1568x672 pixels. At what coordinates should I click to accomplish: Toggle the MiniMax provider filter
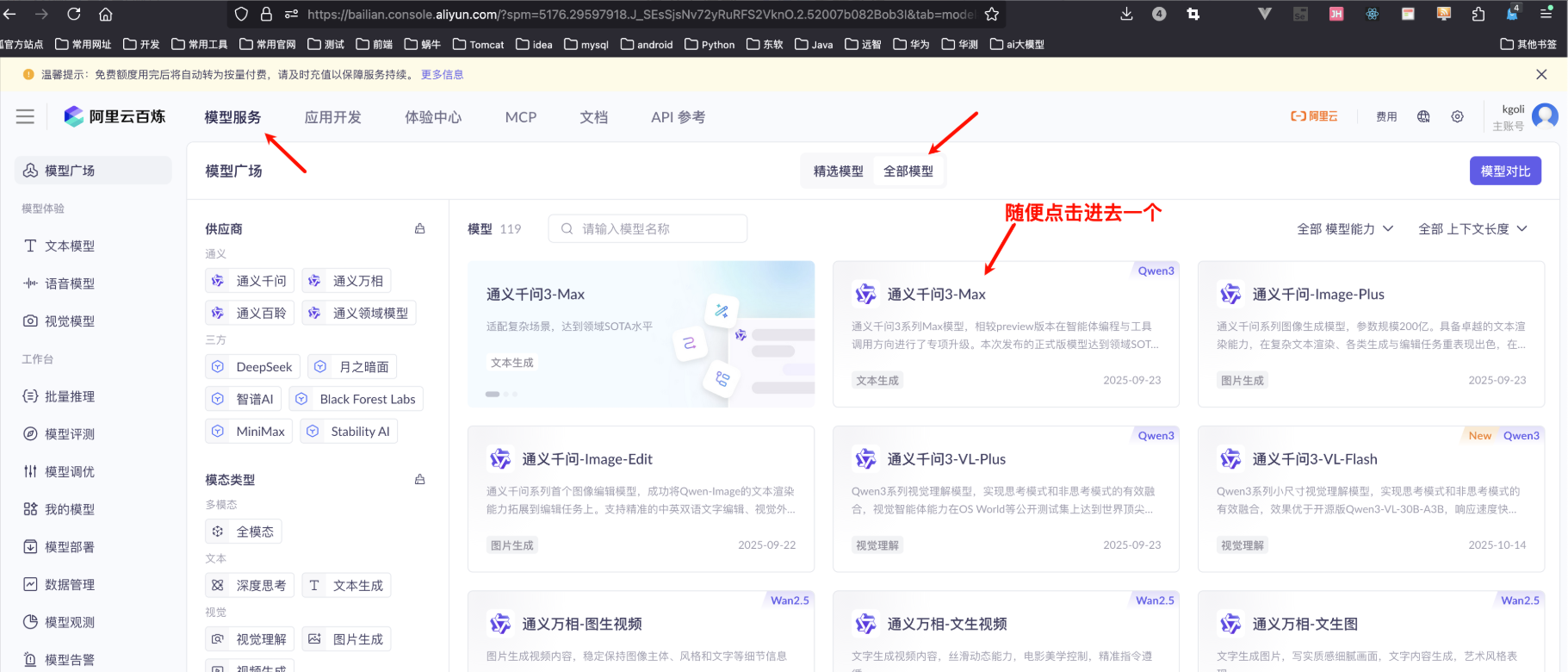click(x=249, y=432)
